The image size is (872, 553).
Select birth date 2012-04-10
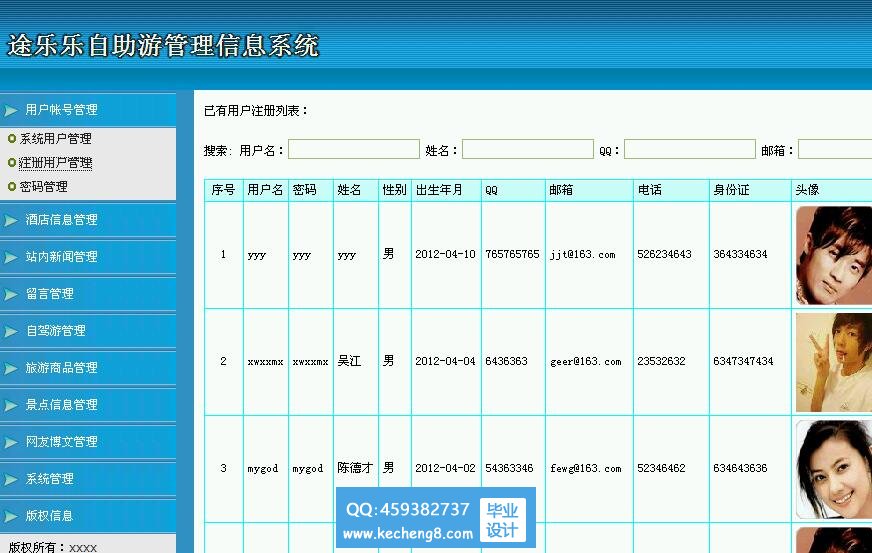(445, 254)
